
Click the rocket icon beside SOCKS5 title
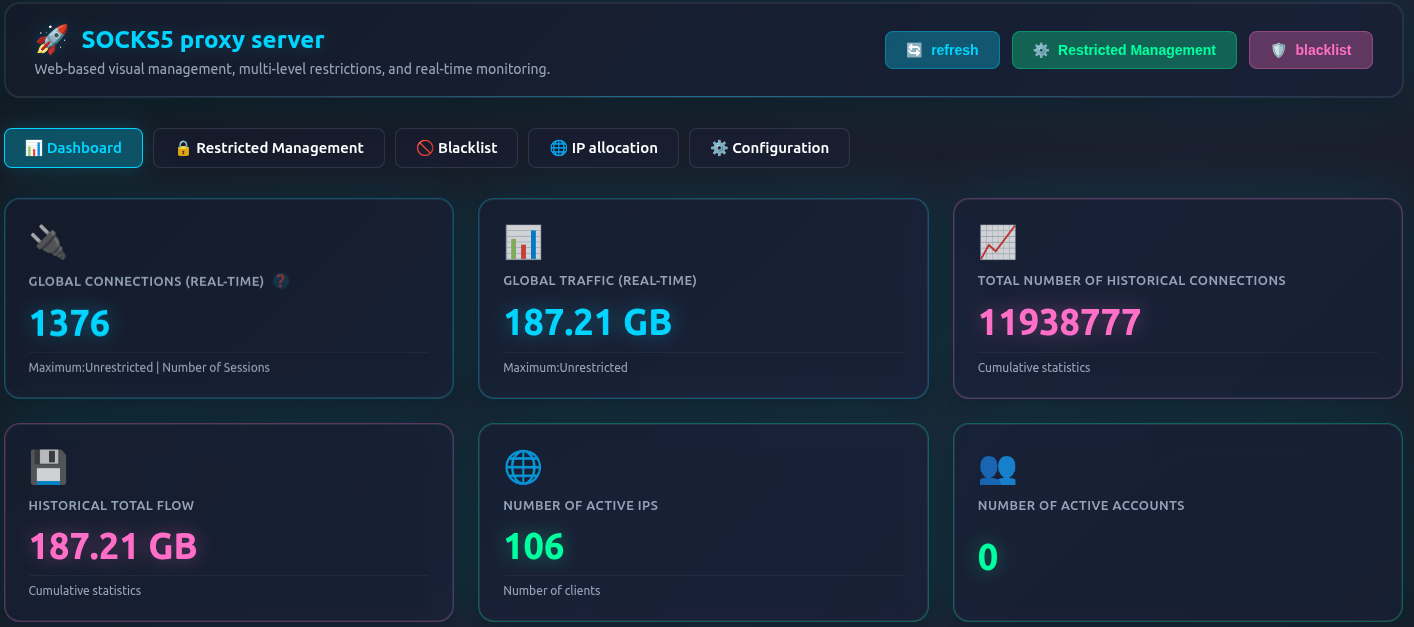[x=51, y=40]
